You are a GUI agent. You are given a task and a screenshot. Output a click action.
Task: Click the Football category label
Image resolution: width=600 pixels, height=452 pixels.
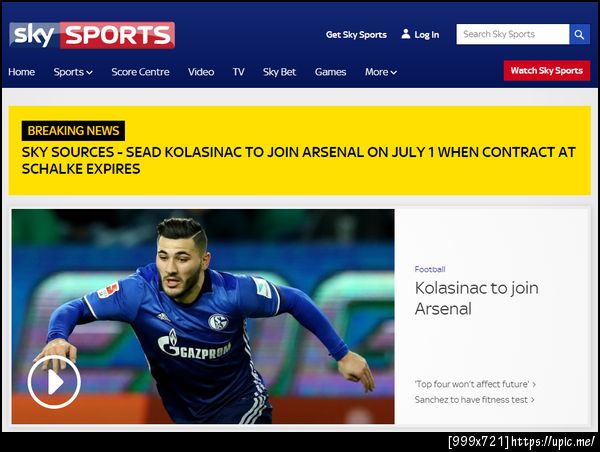point(430,269)
